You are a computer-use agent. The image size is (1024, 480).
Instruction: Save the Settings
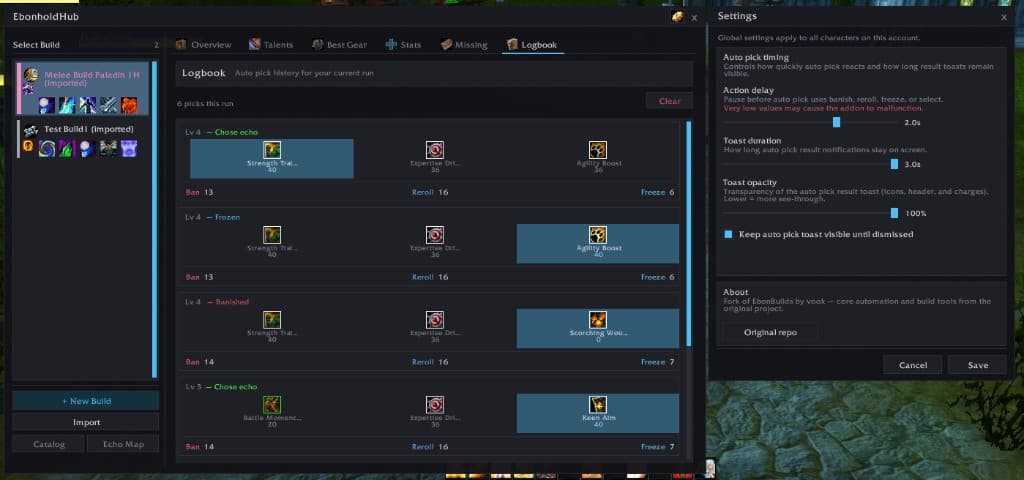pyautogui.click(x=978, y=365)
